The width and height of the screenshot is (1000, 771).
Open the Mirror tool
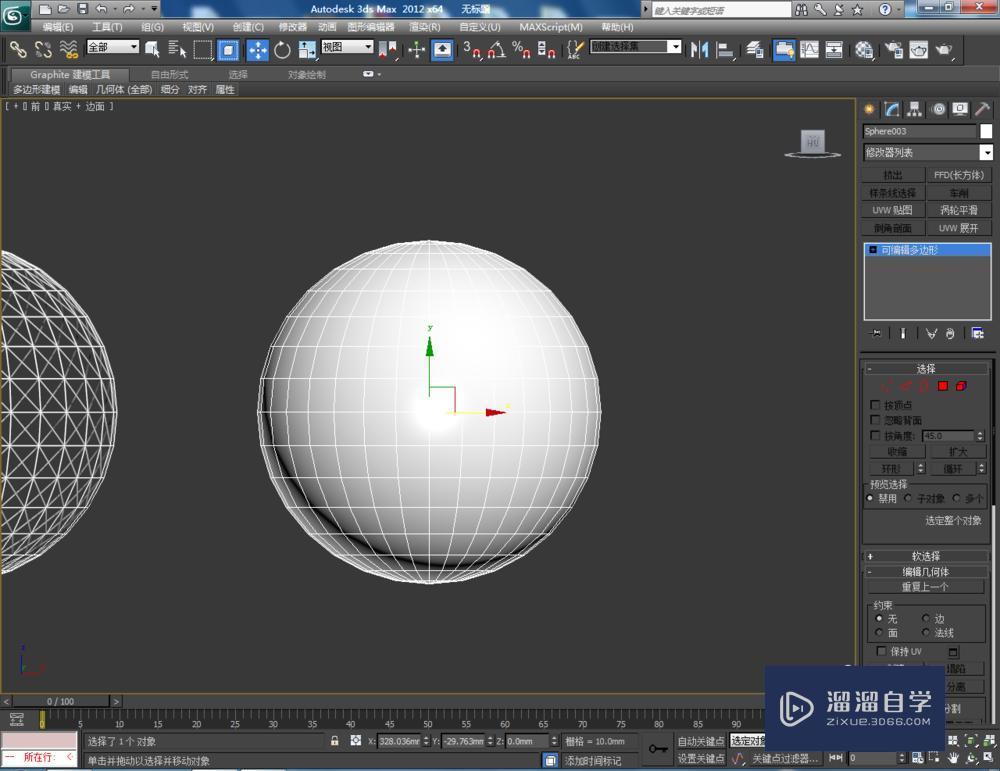(698, 50)
